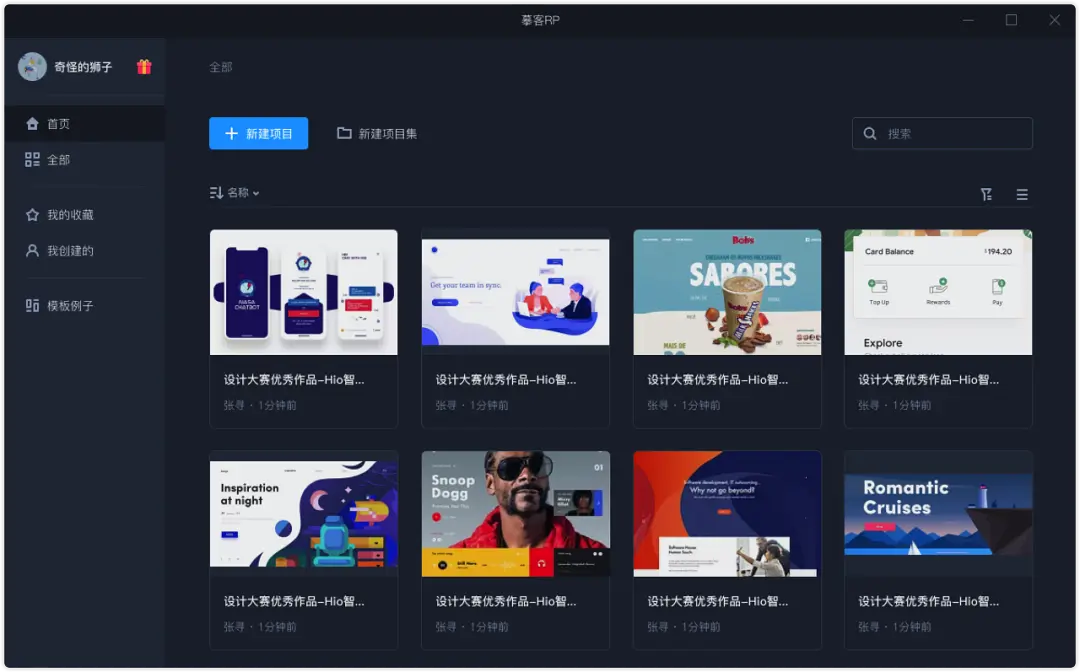Click the red gift box icon
The height and width of the screenshot is (672, 1080).
pyautogui.click(x=144, y=67)
